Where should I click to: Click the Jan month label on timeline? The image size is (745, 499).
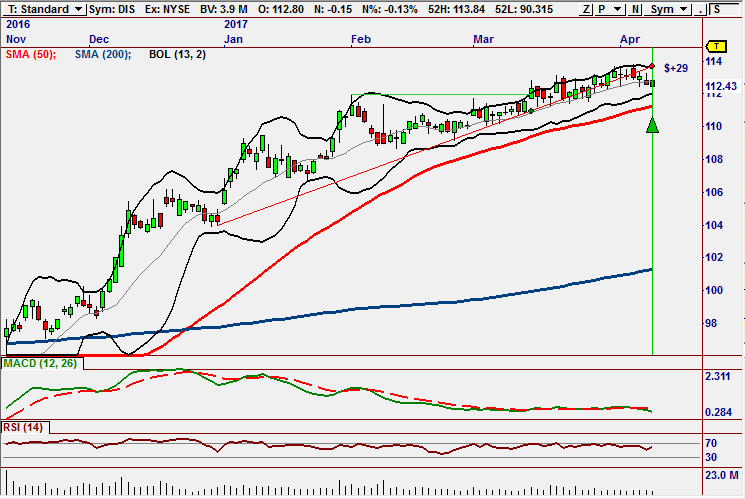pyautogui.click(x=233, y=39)
